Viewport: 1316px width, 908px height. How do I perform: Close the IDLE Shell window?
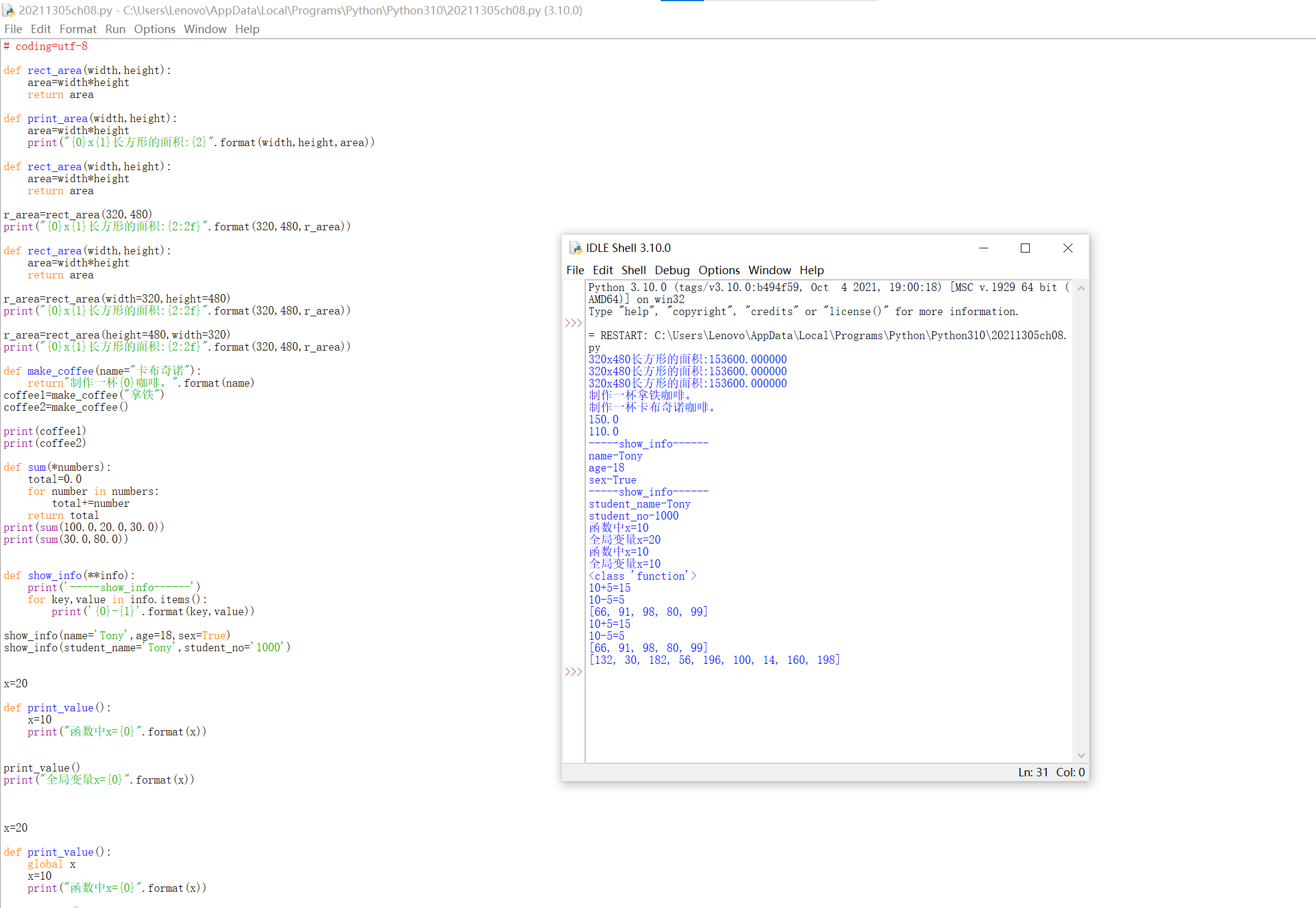tap(1068, 248)
